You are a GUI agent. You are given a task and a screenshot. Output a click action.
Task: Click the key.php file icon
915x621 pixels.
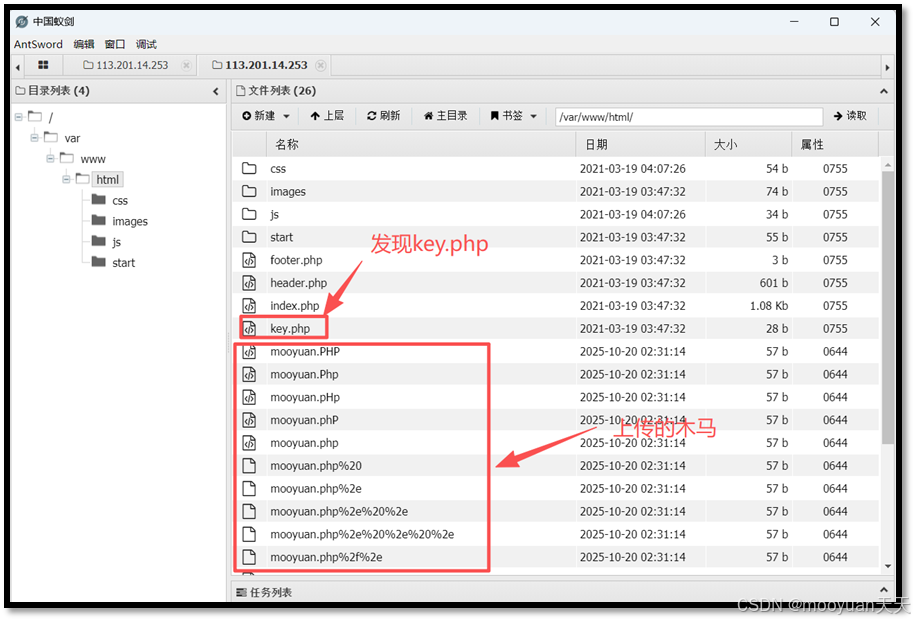point(249,328)
